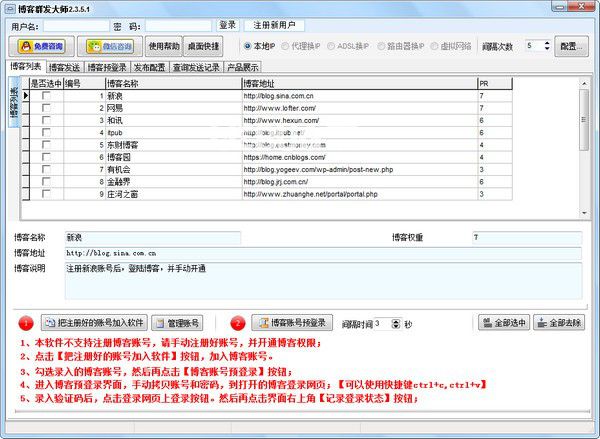Check the checkbox for 有机会 row
The height and width of the screenshot is (439, 600).
point(46,169)
